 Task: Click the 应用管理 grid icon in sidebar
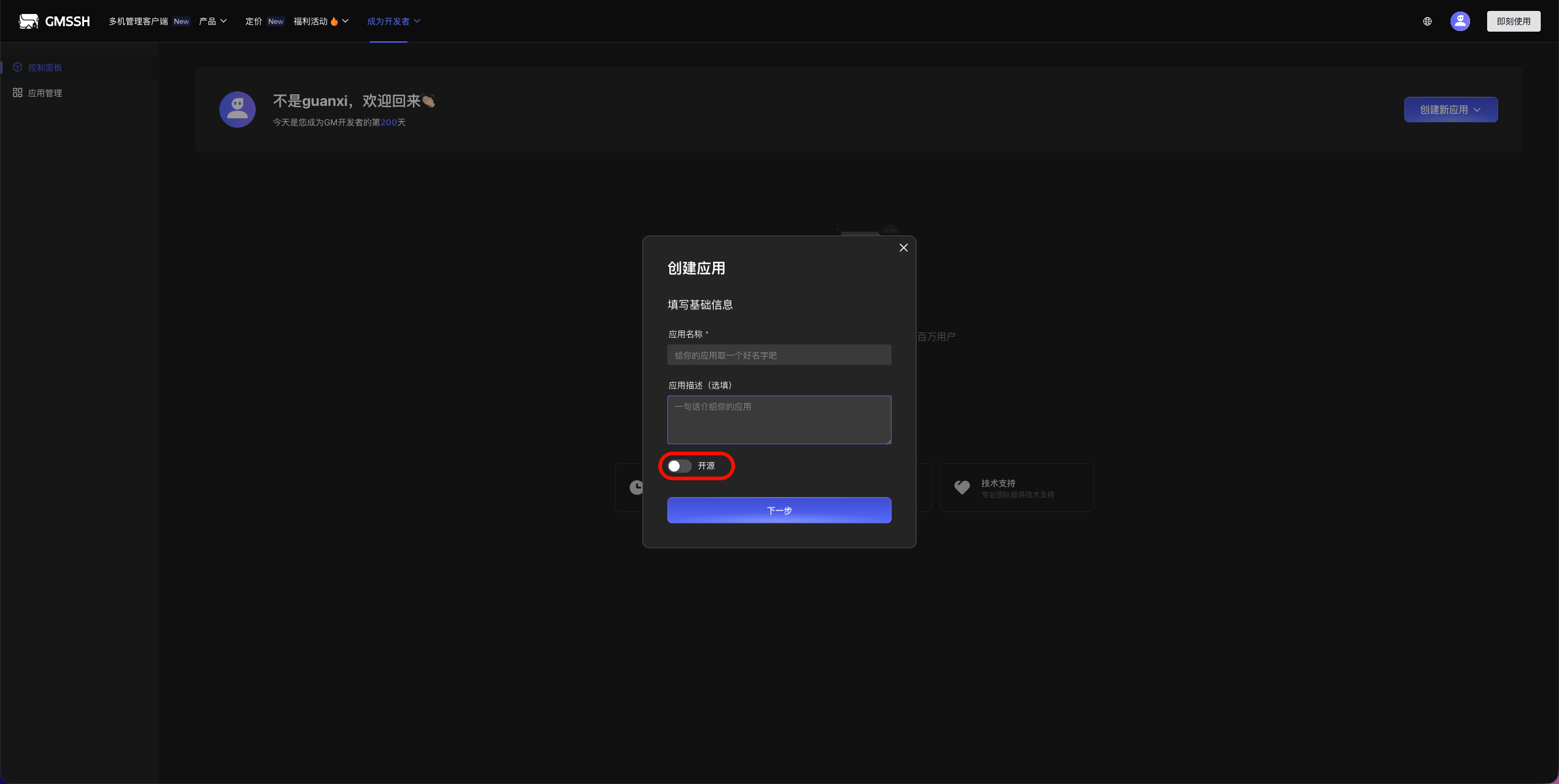[17, 93]
